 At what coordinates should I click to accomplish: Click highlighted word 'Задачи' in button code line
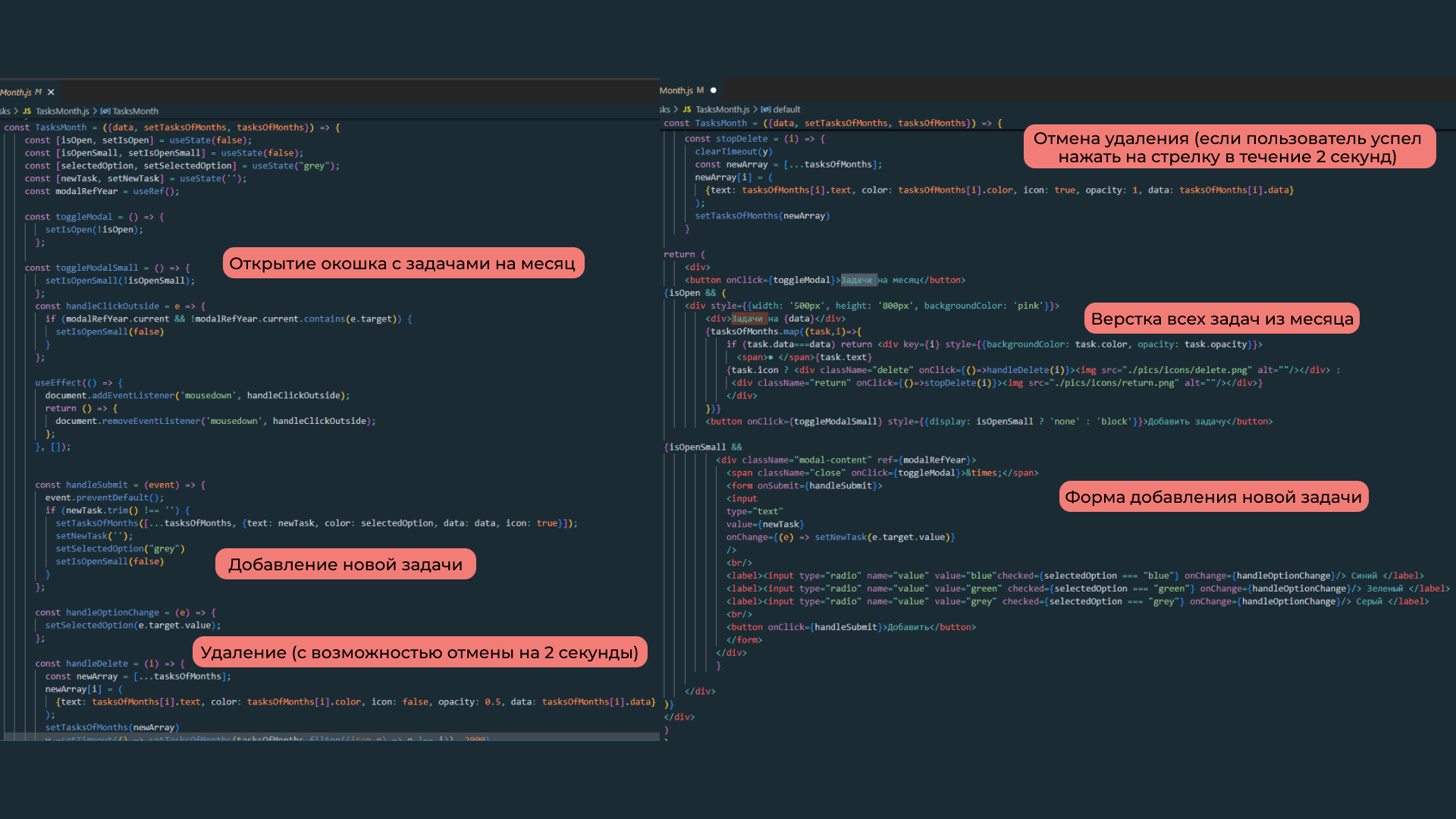(x=856, y=281)
